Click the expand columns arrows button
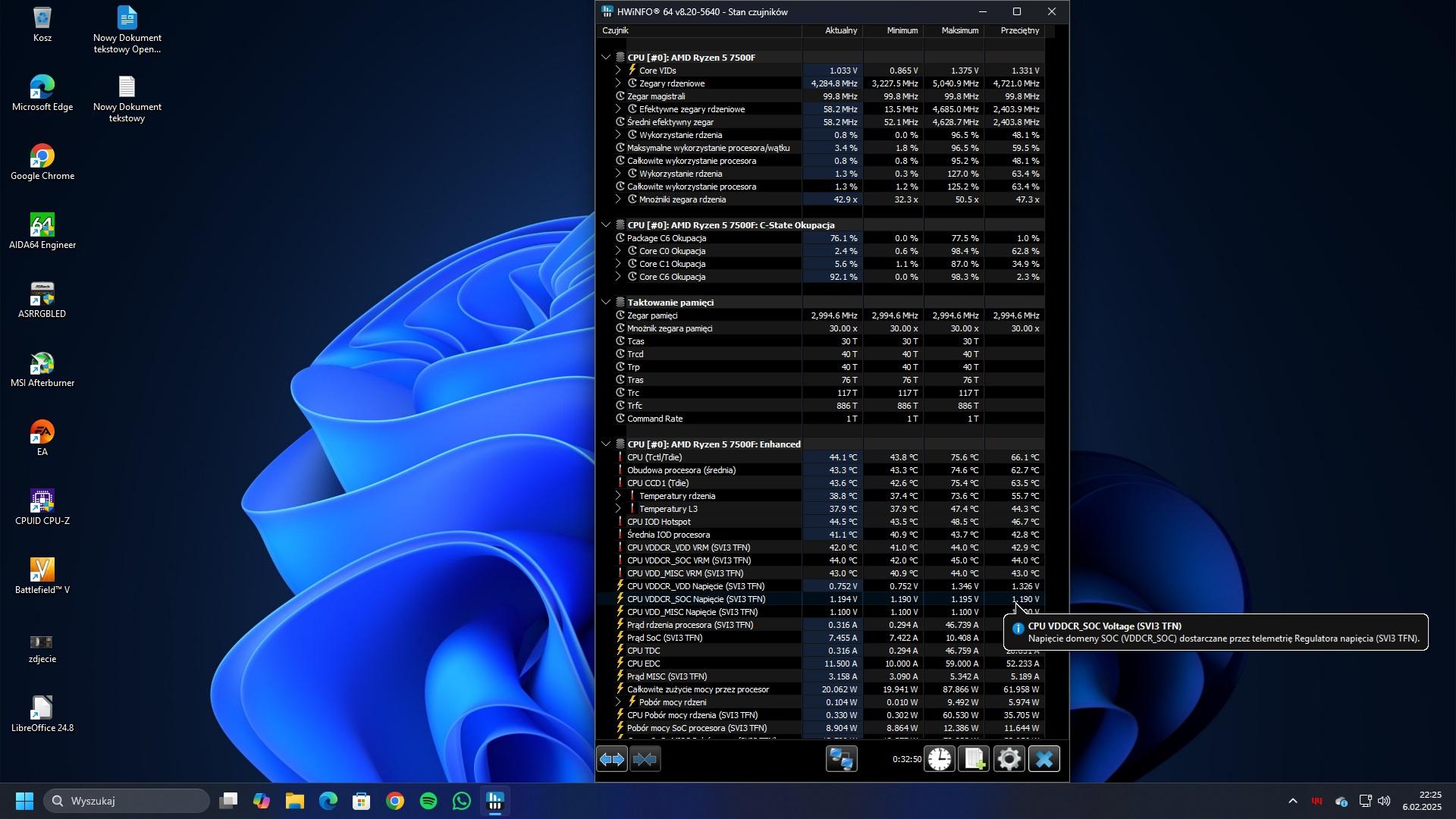The image size is (1456, 819). (x=612, y=759)
